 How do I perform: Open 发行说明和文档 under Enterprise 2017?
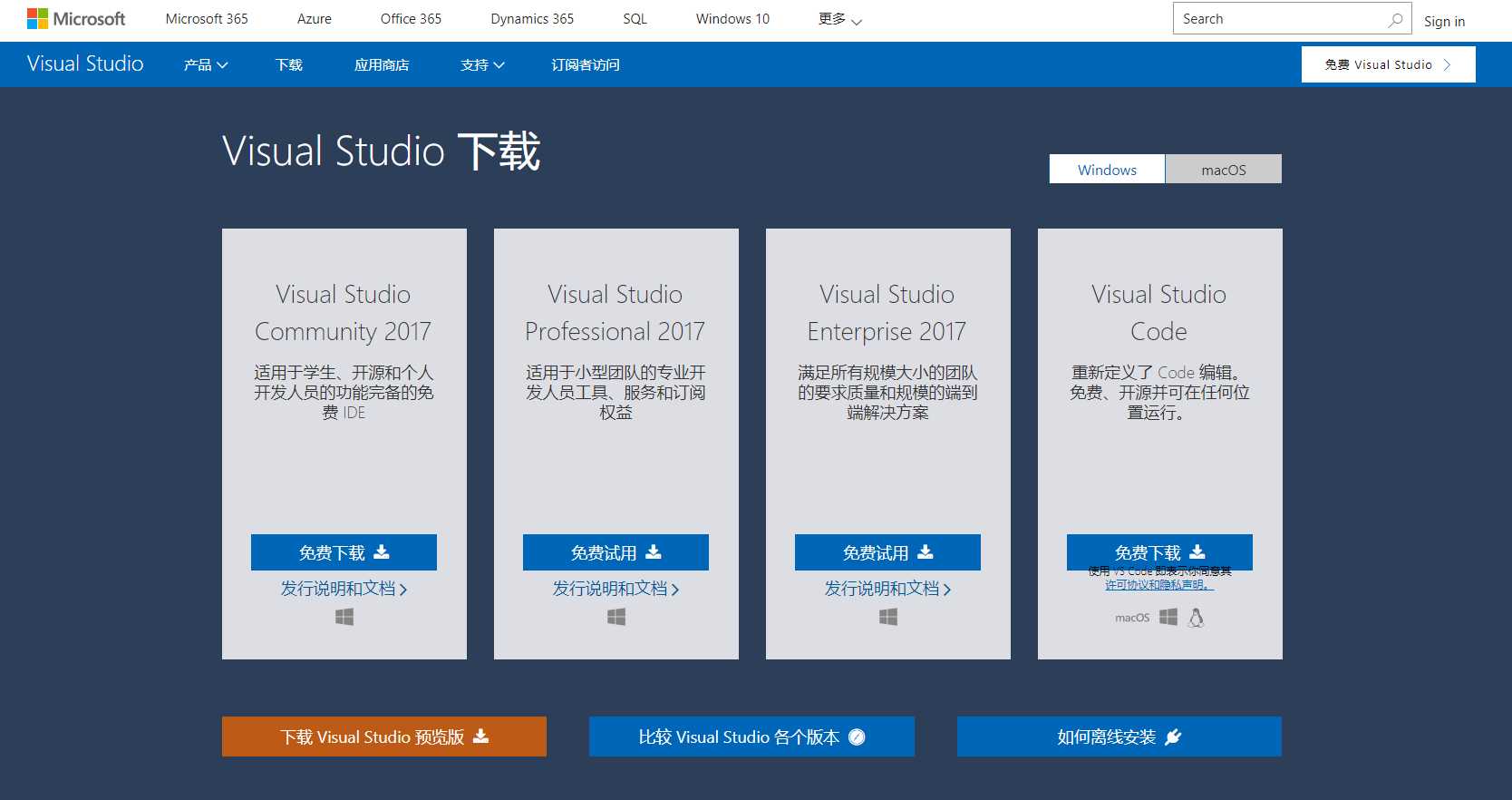887,589
